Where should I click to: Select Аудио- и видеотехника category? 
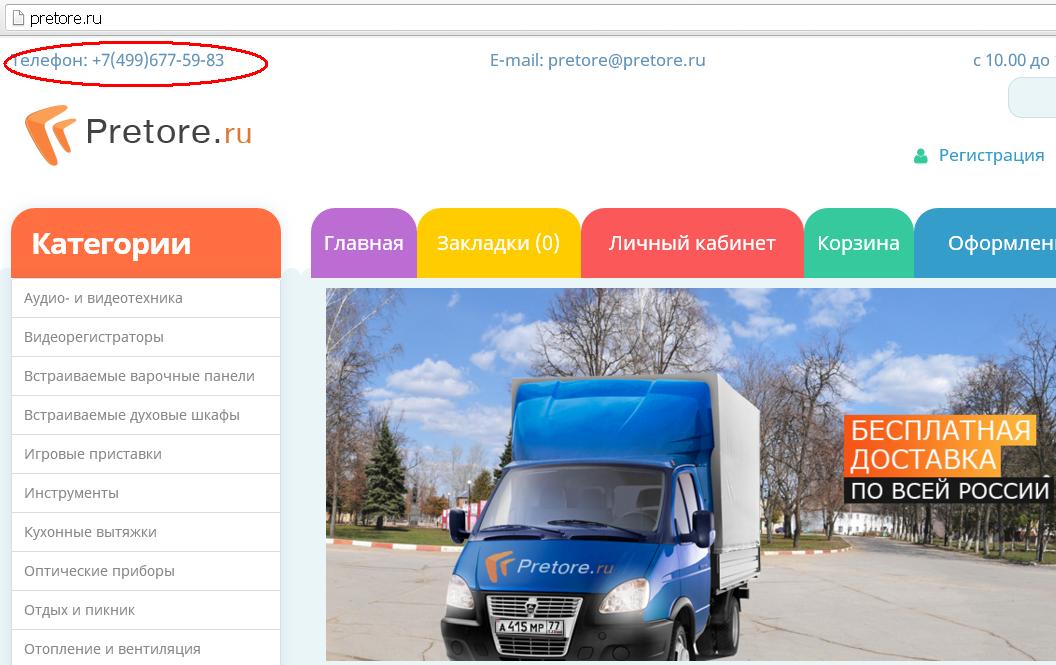145,298
